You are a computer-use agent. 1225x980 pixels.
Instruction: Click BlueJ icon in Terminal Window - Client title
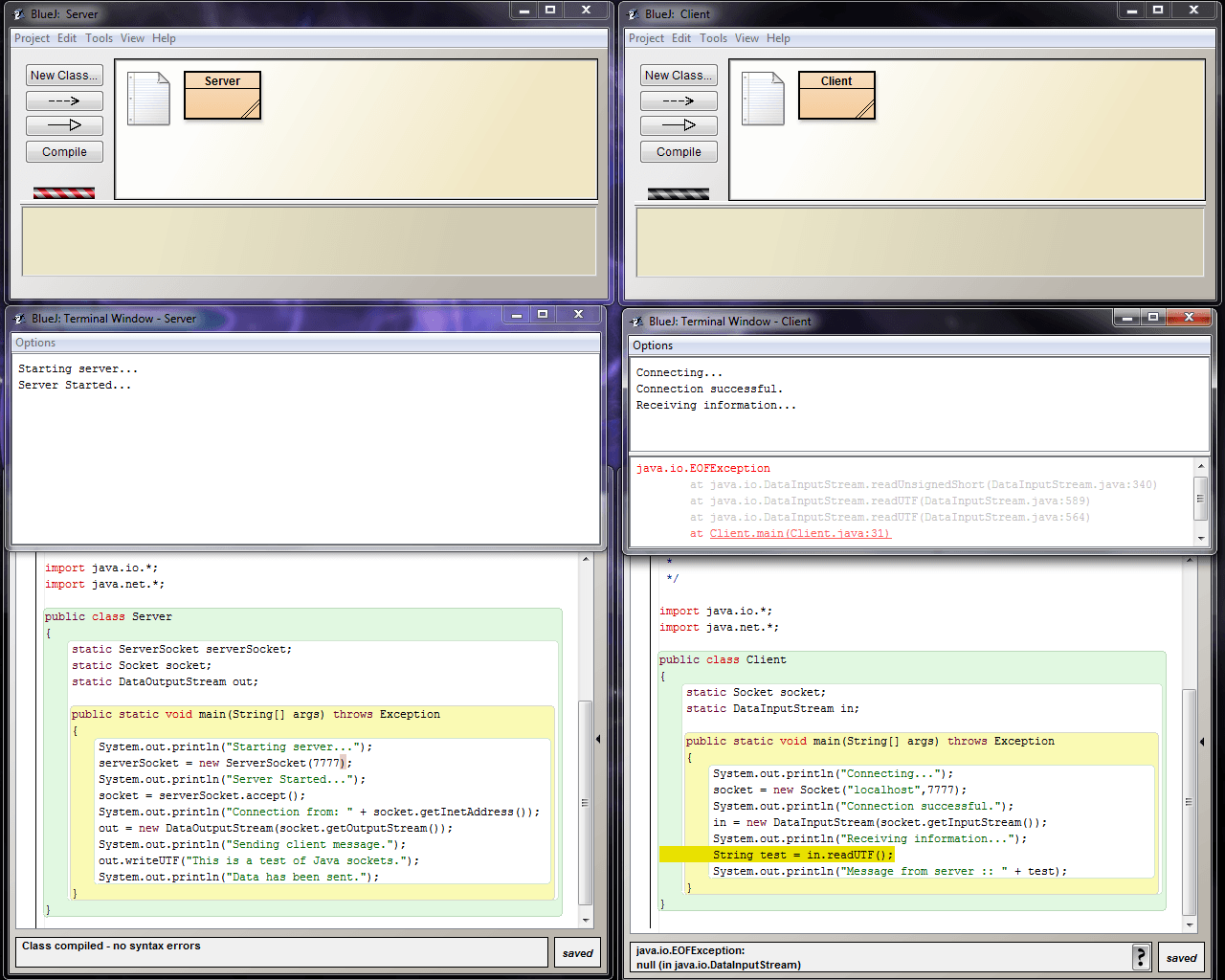pos(636,322)
